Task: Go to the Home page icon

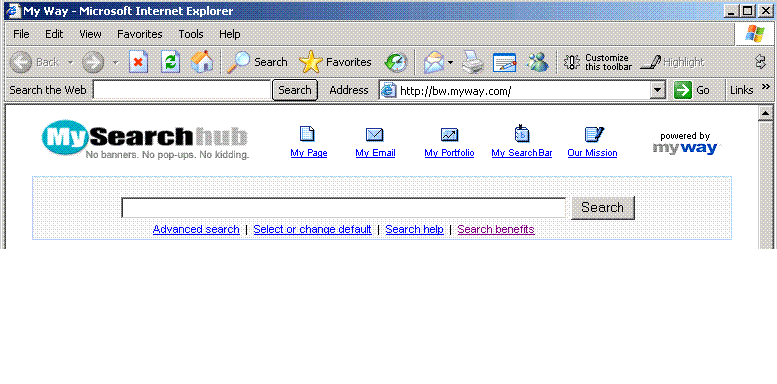Action: tap(202, 62)
